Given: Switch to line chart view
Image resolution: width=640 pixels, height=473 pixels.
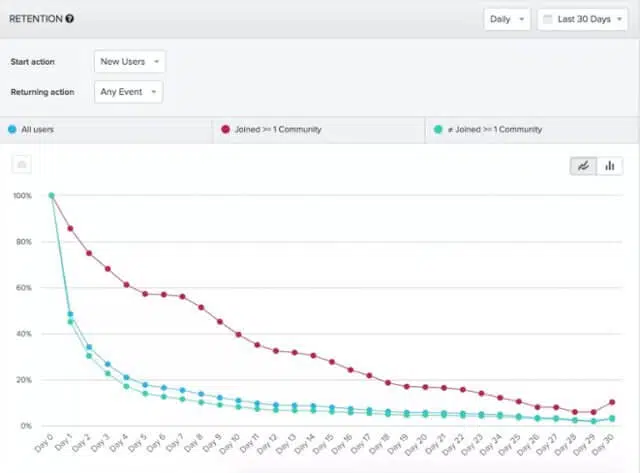Looking at the screenshot, I should tap(582, 166).
